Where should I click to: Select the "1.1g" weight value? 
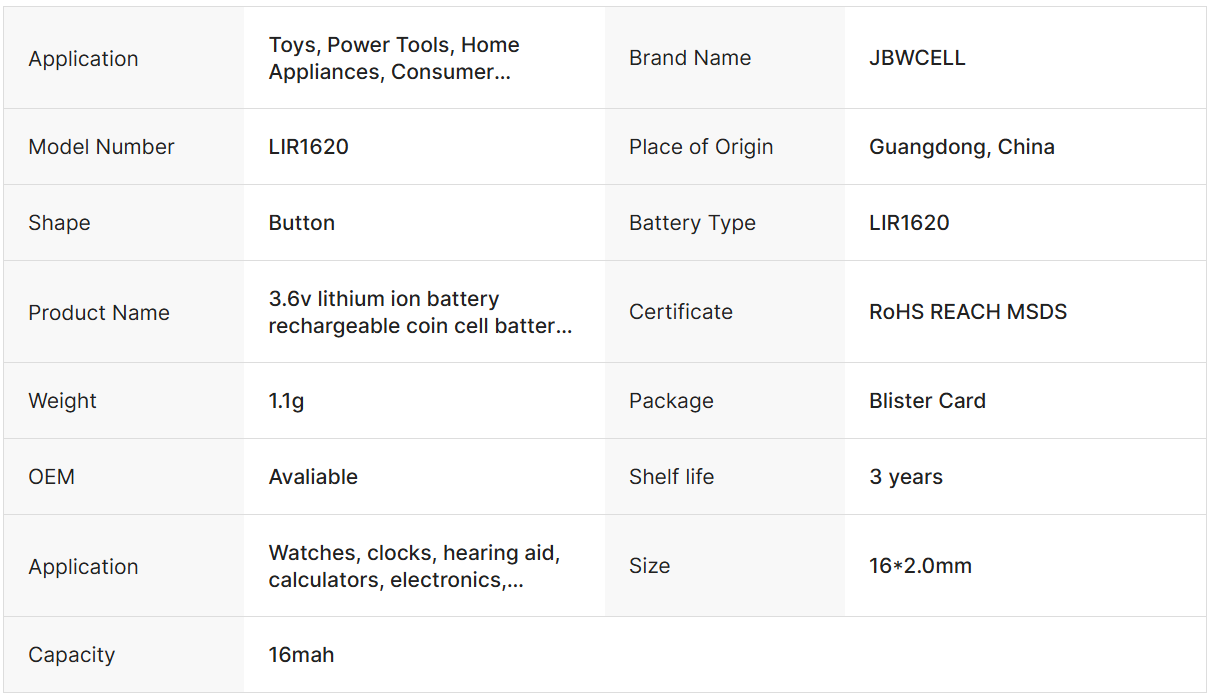pyautogui.click(x=286, y=401)
